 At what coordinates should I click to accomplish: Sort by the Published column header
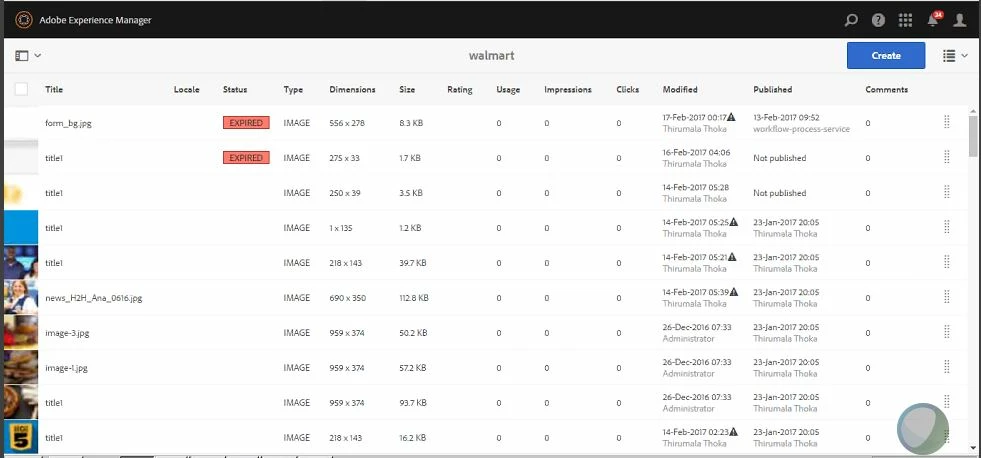(x=773, y=89)
